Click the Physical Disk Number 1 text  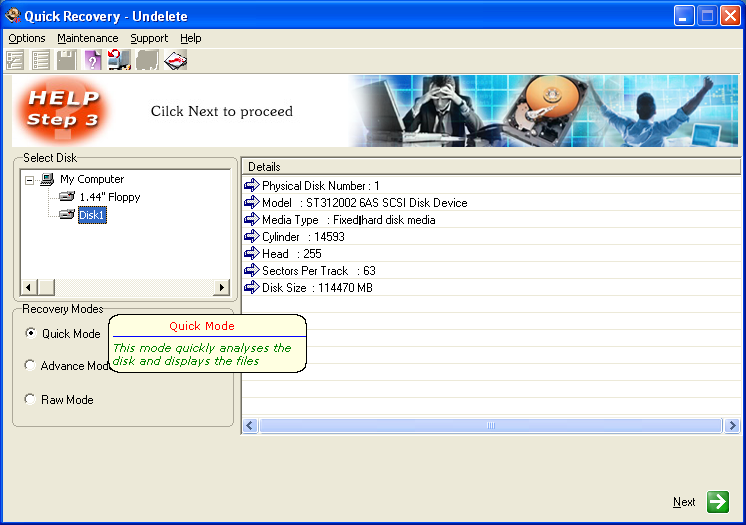pyautogui.click(x=321, y=186)
